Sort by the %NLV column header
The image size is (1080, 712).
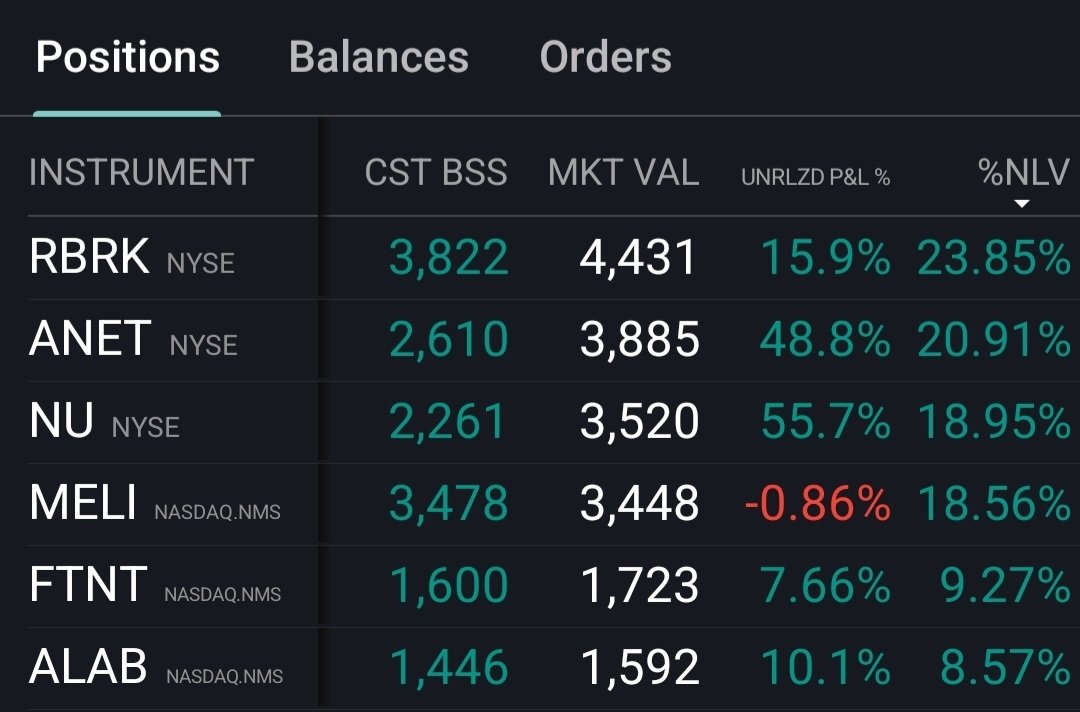coord(1024,172)
